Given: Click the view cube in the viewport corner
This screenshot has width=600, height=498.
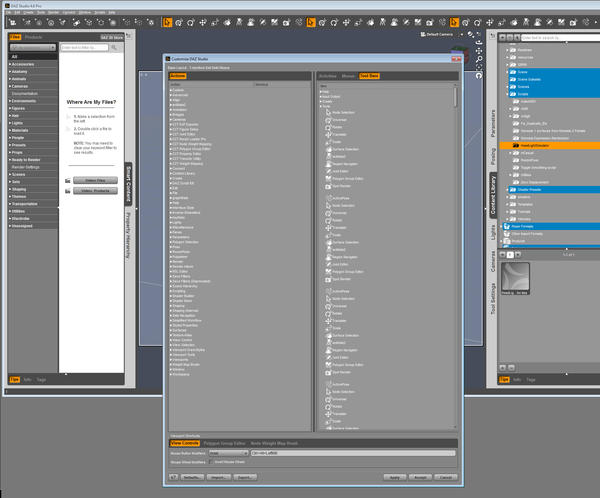Looking at the screenshot, I should click(458, 51).
